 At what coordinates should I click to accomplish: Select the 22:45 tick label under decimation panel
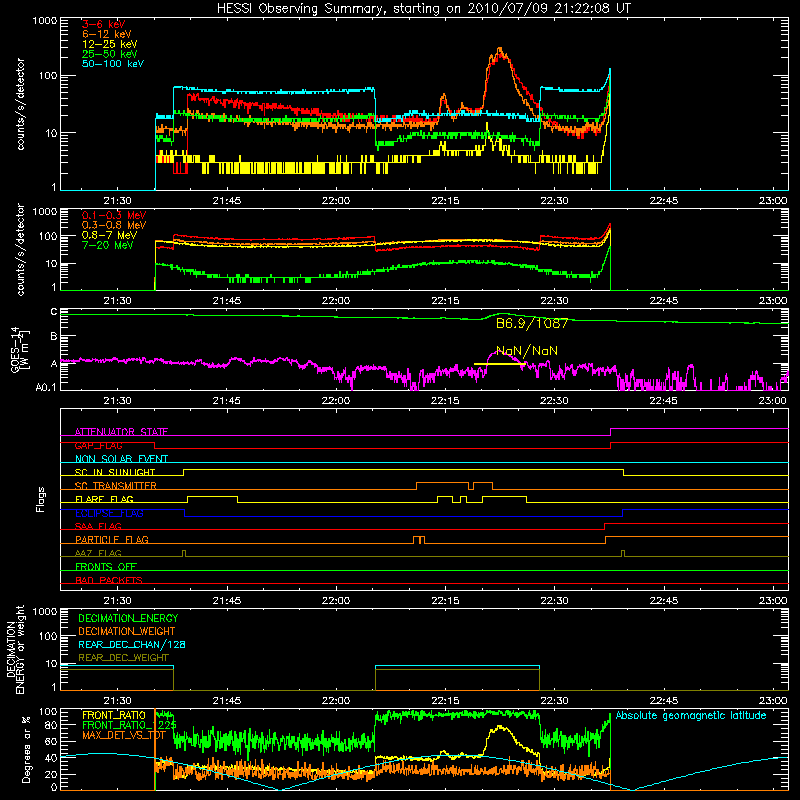(x=663, y=701)
